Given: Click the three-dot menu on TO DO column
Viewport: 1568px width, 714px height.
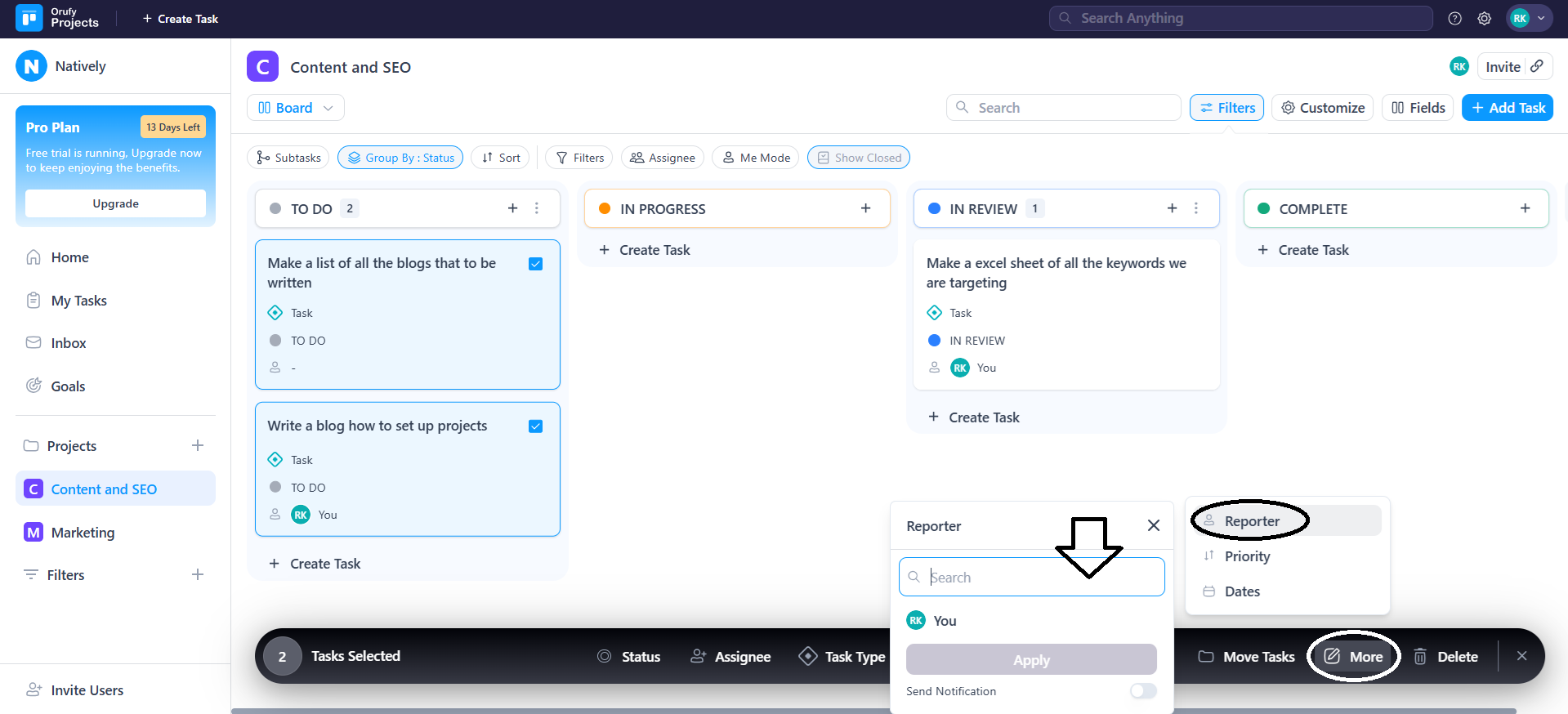Looking at the screenshot, I should pyautogui.click(x=537, y=208).
